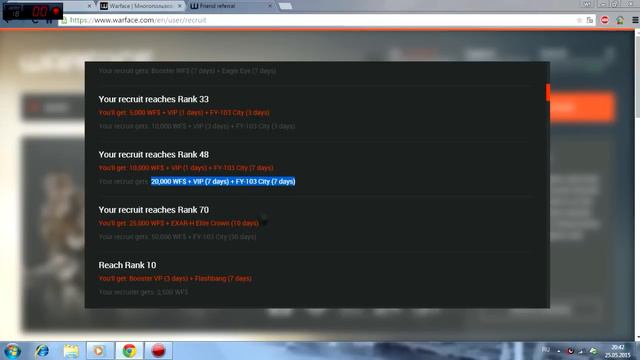Image resolution: width=640 pixels, height=360 pixels.
Task: Click the heading 'Your recruit reaches Rank 70'
Action: [x=153, y=210]
